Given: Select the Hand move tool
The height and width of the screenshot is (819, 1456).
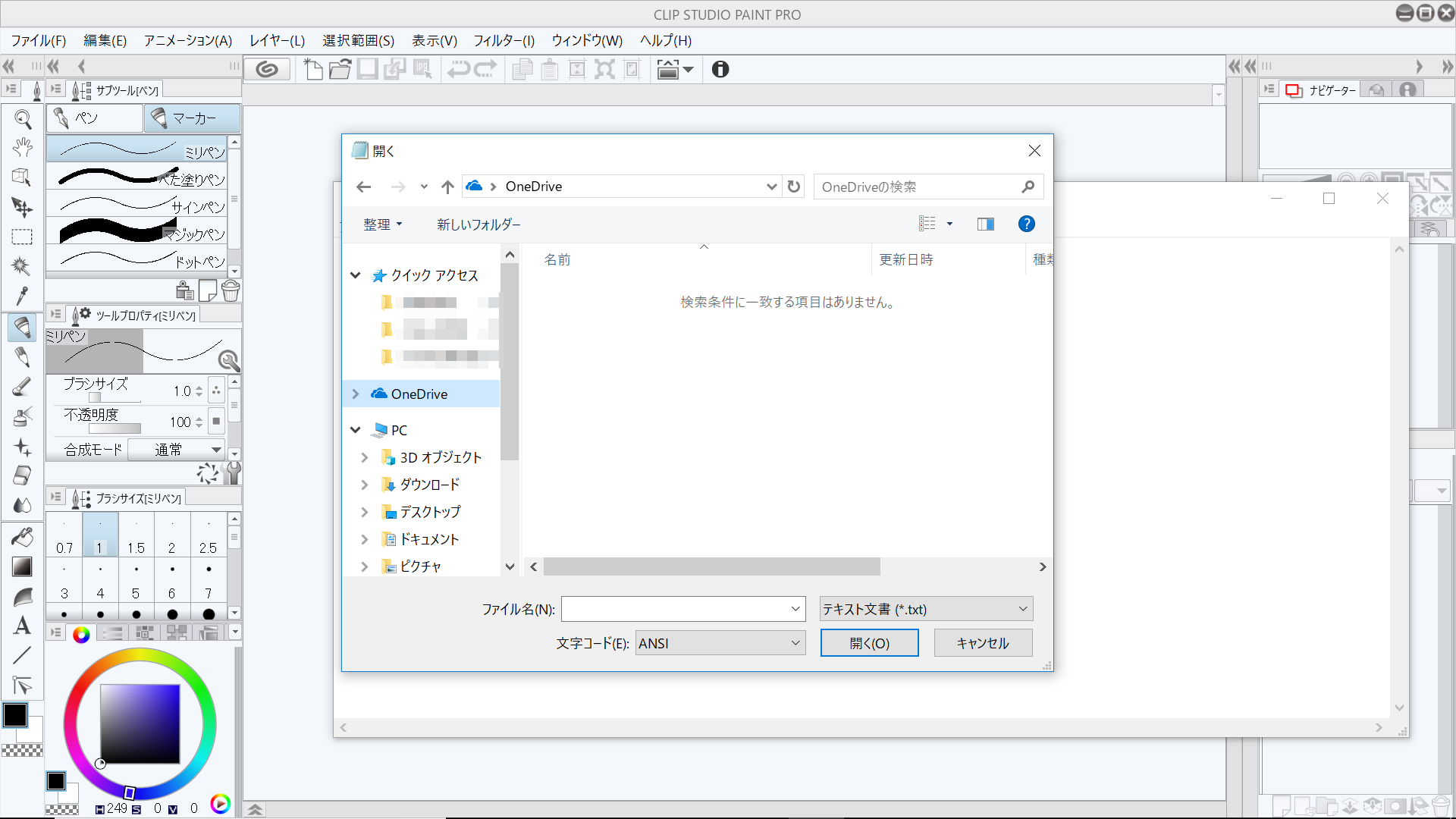Looking at the screenshot, I should click(23, 147).
